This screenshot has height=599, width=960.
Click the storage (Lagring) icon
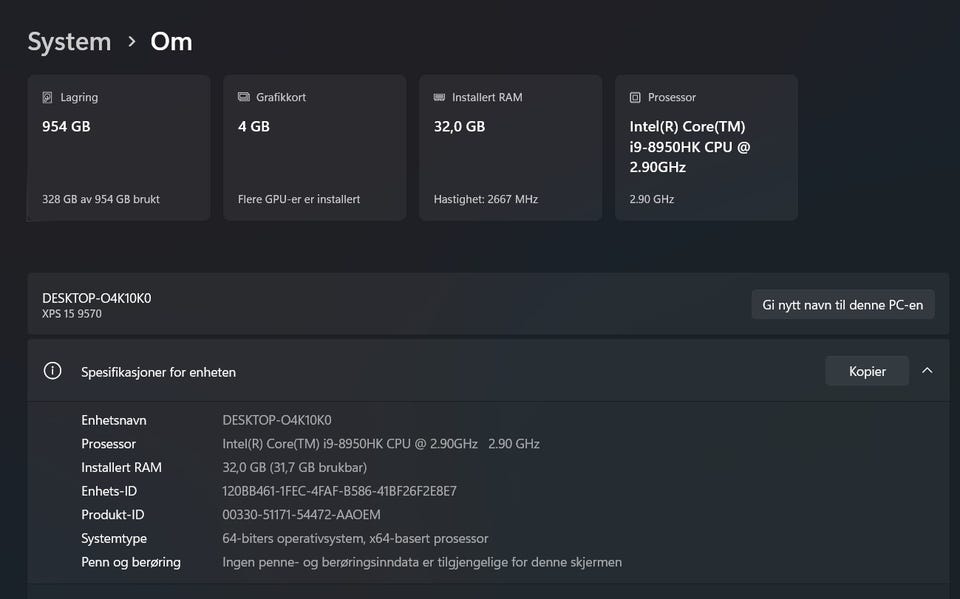(x=47, y=98)
